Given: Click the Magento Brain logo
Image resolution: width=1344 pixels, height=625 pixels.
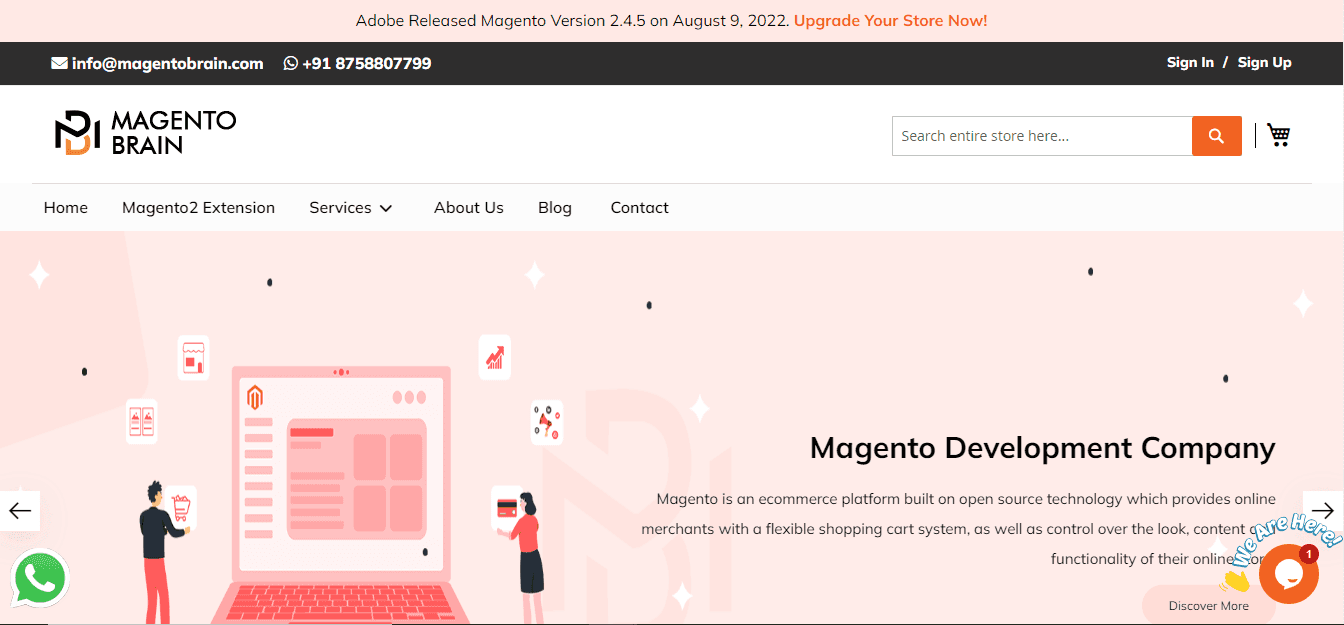Looking at the screenshot, I should pyautogui.click(x=146, y=133).
